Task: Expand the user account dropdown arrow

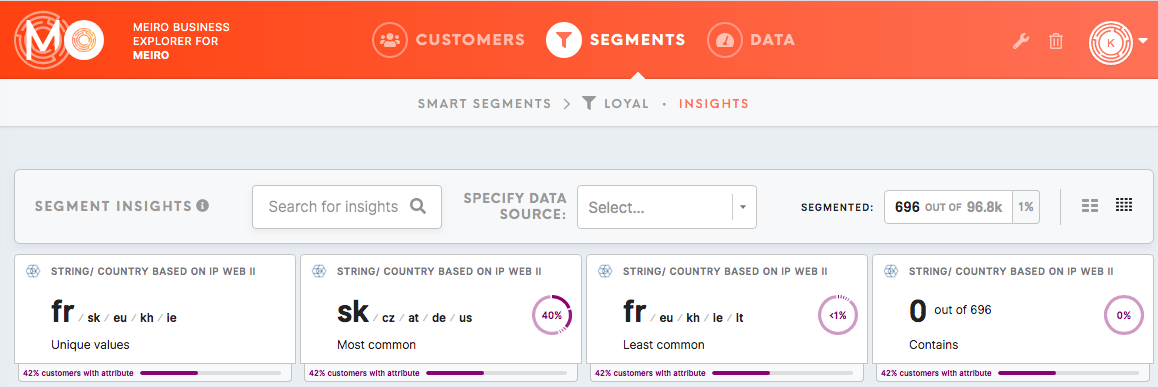Action: click(x=1143, y=41)
